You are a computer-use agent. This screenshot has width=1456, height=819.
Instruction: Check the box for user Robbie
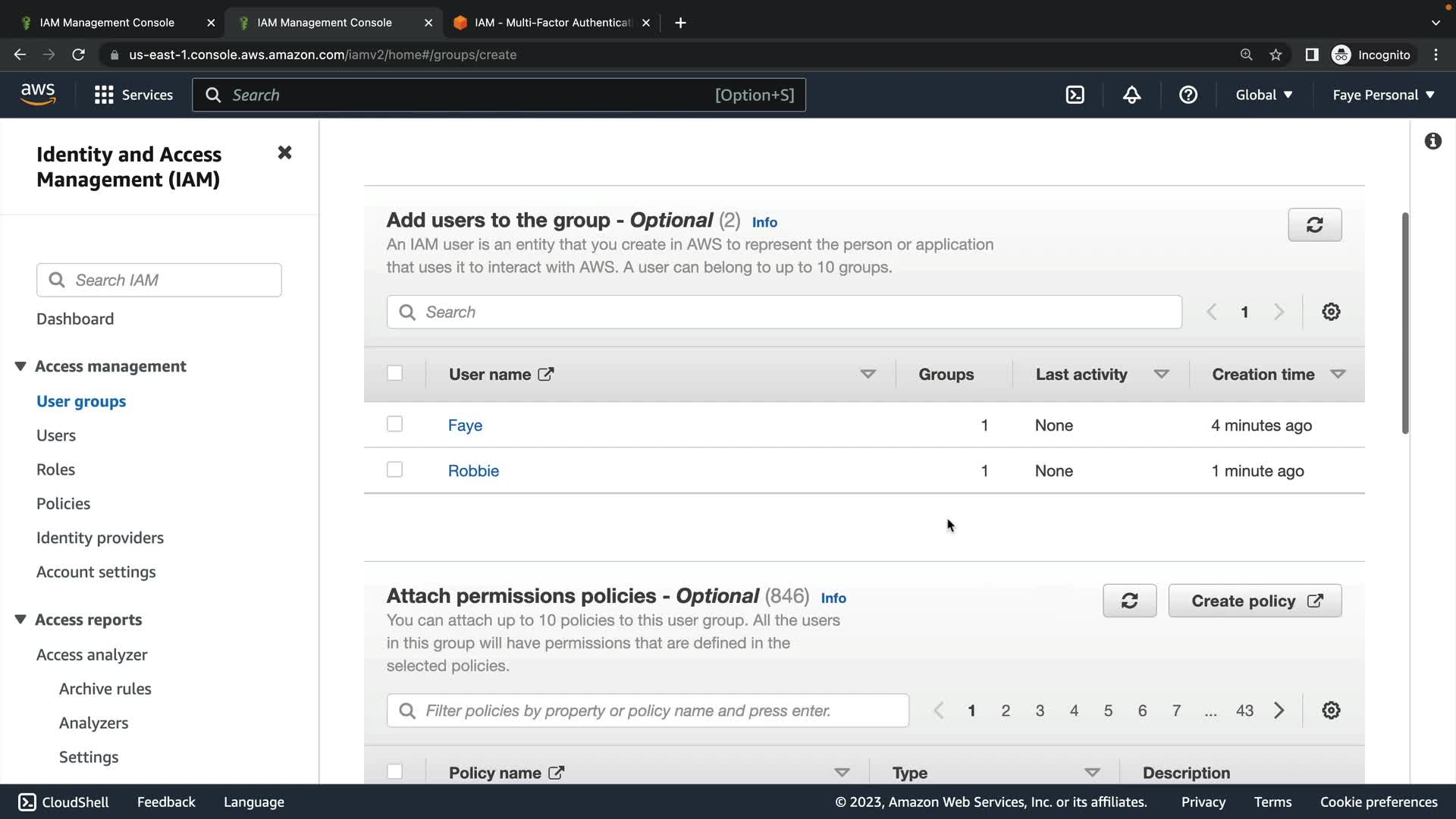(394, 470)
